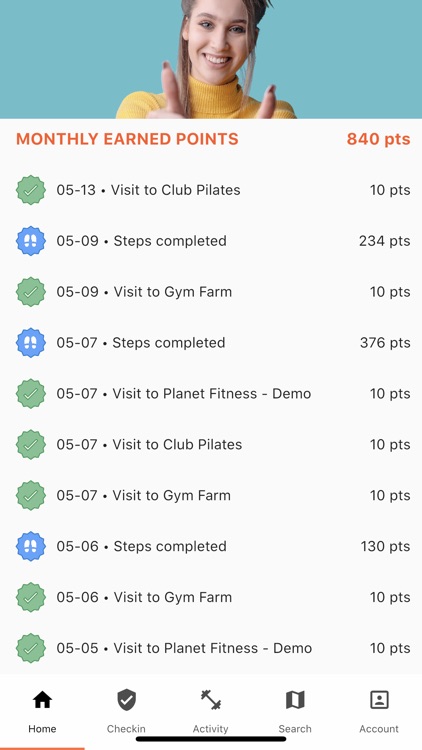
Task: Open the Activity dumbbell icon
Action: tap(211, 700)
